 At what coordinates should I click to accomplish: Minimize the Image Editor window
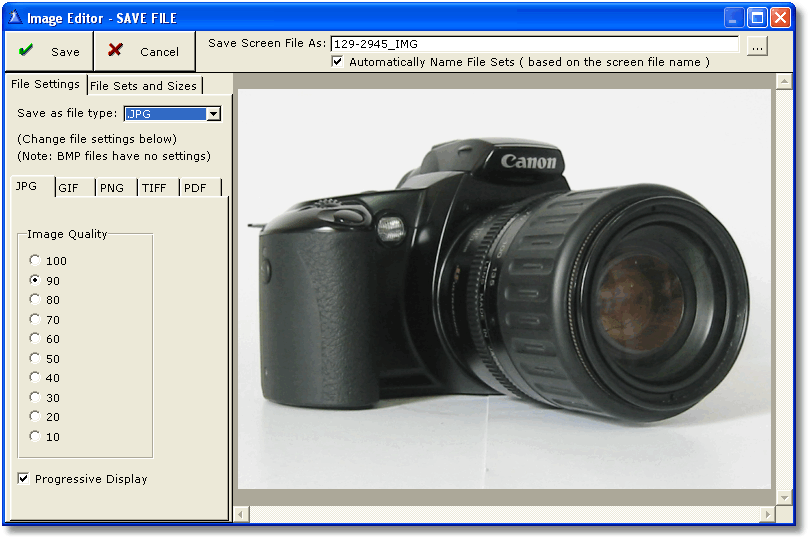734,18
